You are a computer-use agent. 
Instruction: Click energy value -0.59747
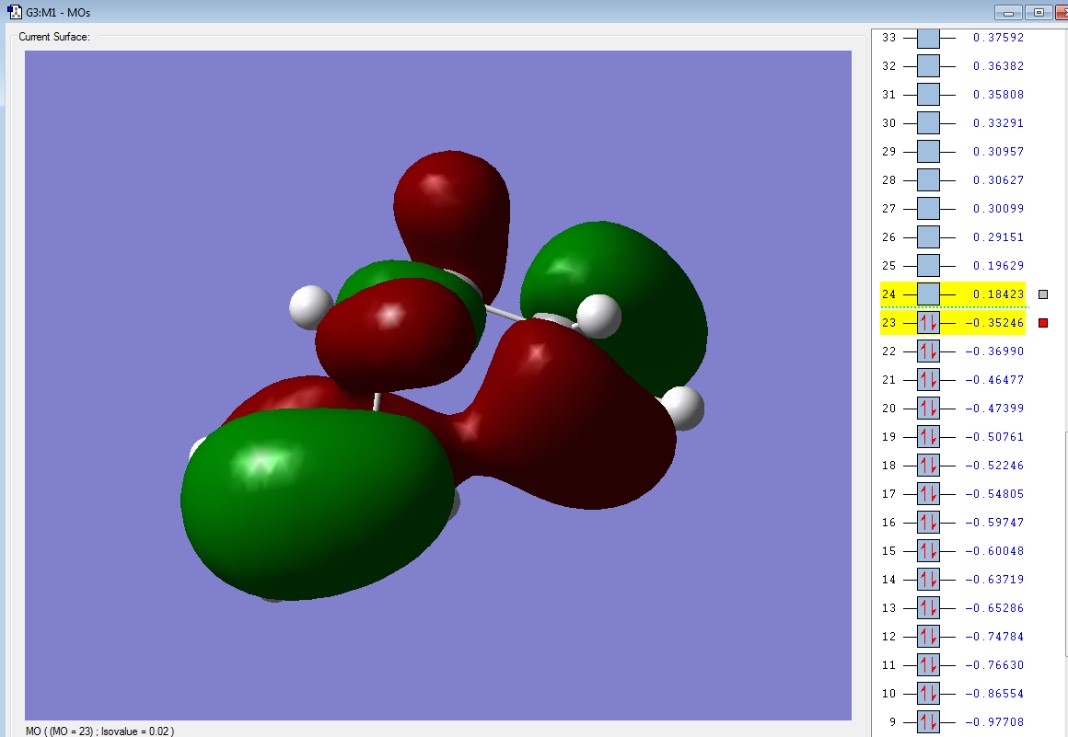pos(994,523)
